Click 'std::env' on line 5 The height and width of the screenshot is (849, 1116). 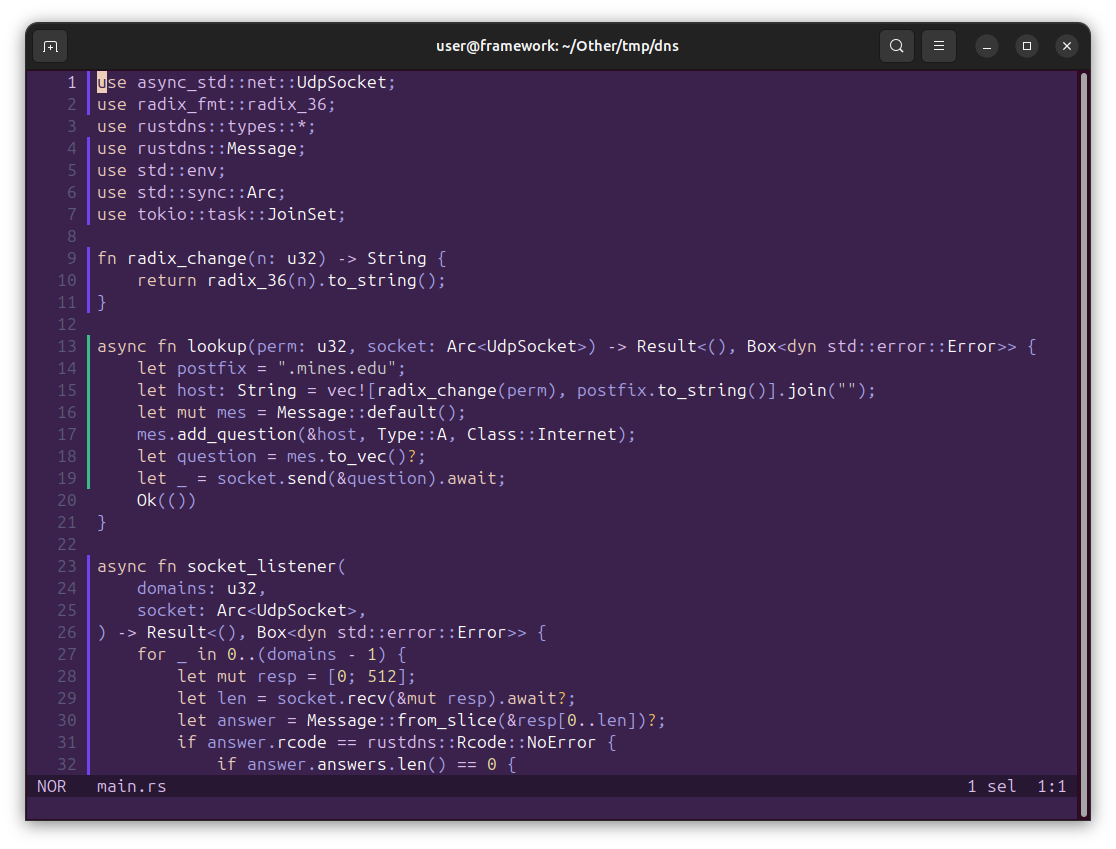point(177,171)
